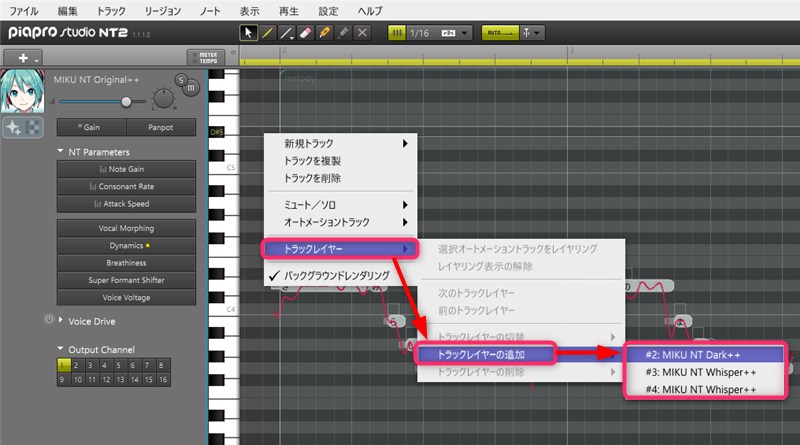Click the X delete tool icon
Viewport: 800px width, 445px height.
point(362,33)
